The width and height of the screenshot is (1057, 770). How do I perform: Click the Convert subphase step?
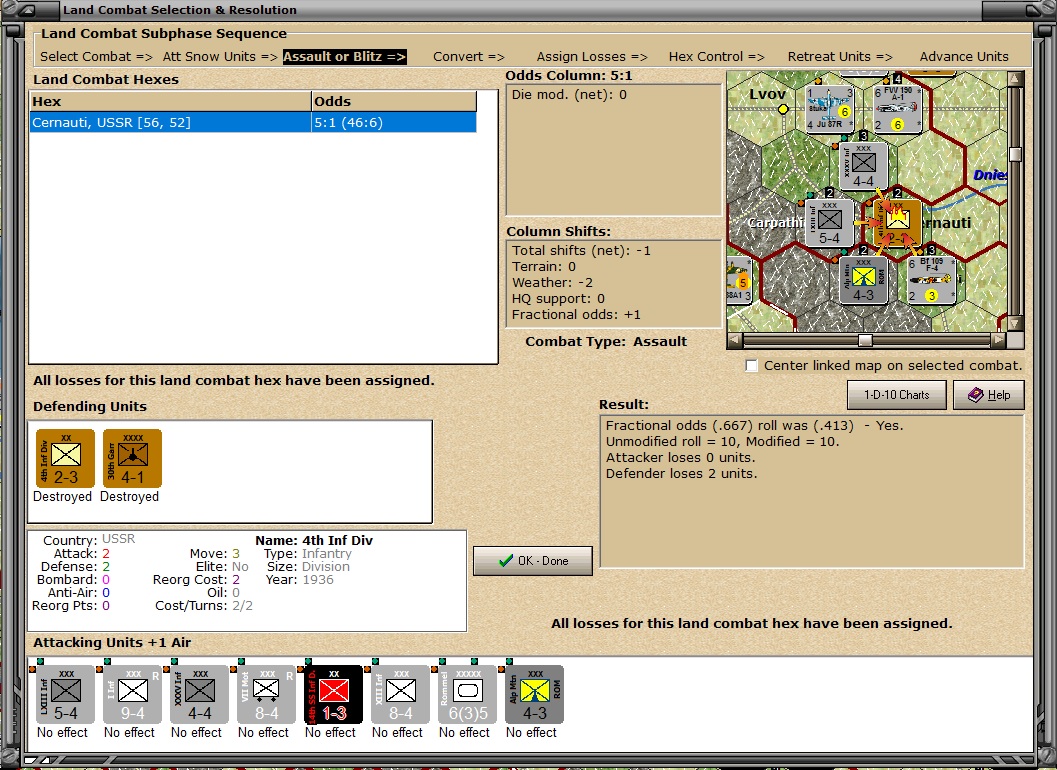(x=469, y=57)
